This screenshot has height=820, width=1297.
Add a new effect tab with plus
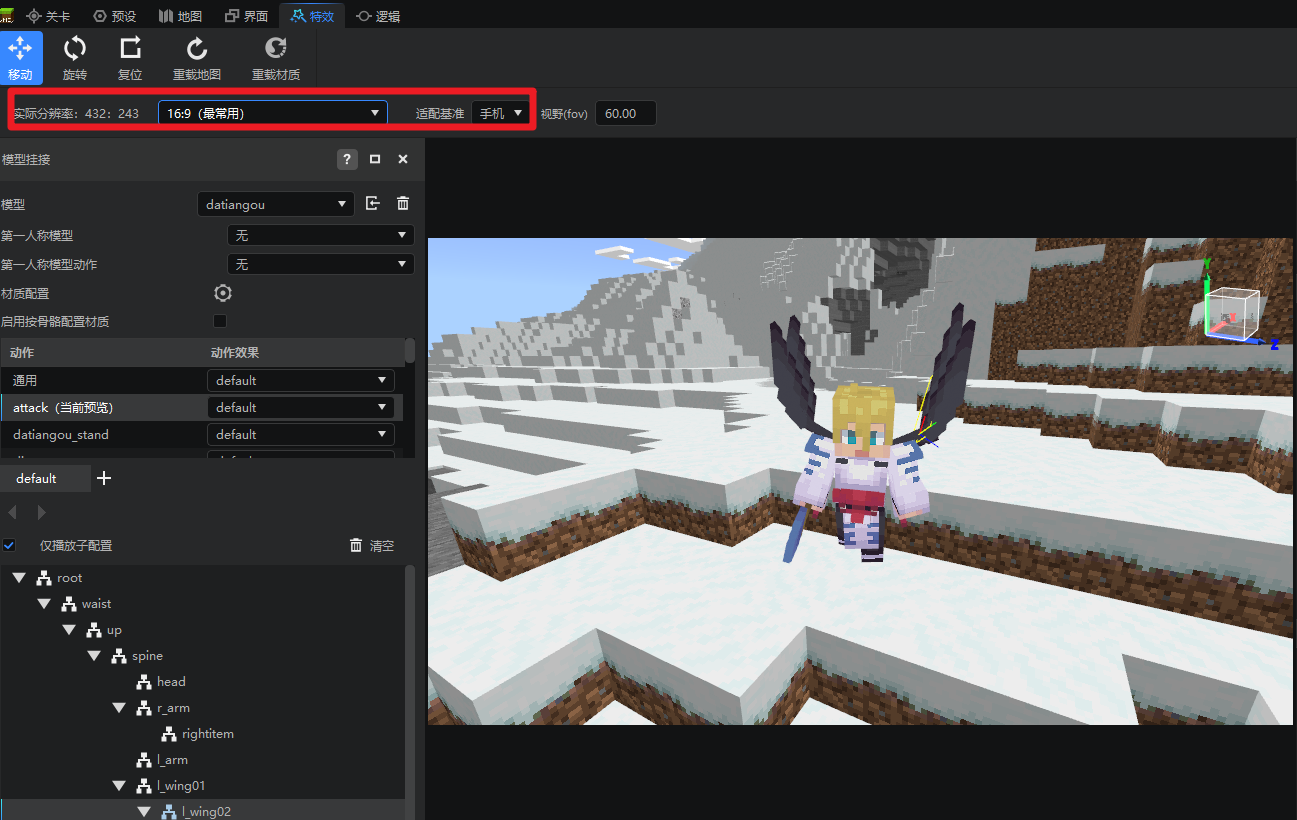tap(104, 478)
